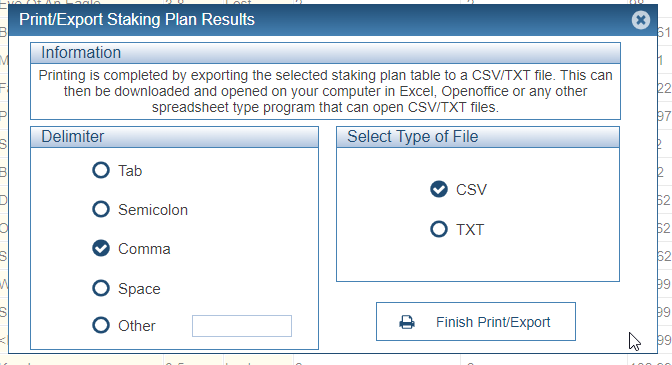Choose the CSV file type option
Viewport: 672px width, 365px height.
439,189
